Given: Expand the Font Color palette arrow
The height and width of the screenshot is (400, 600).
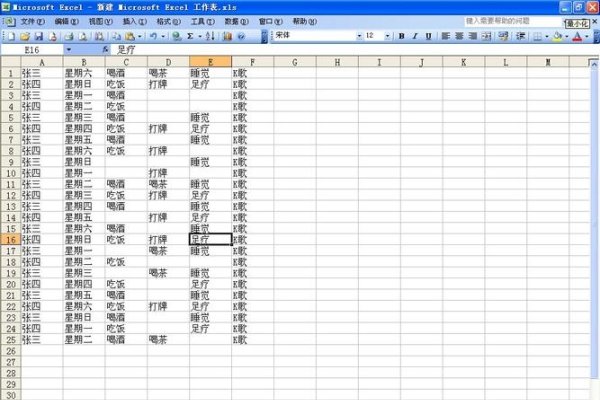Looking at the screenshot, I should 587,36.
